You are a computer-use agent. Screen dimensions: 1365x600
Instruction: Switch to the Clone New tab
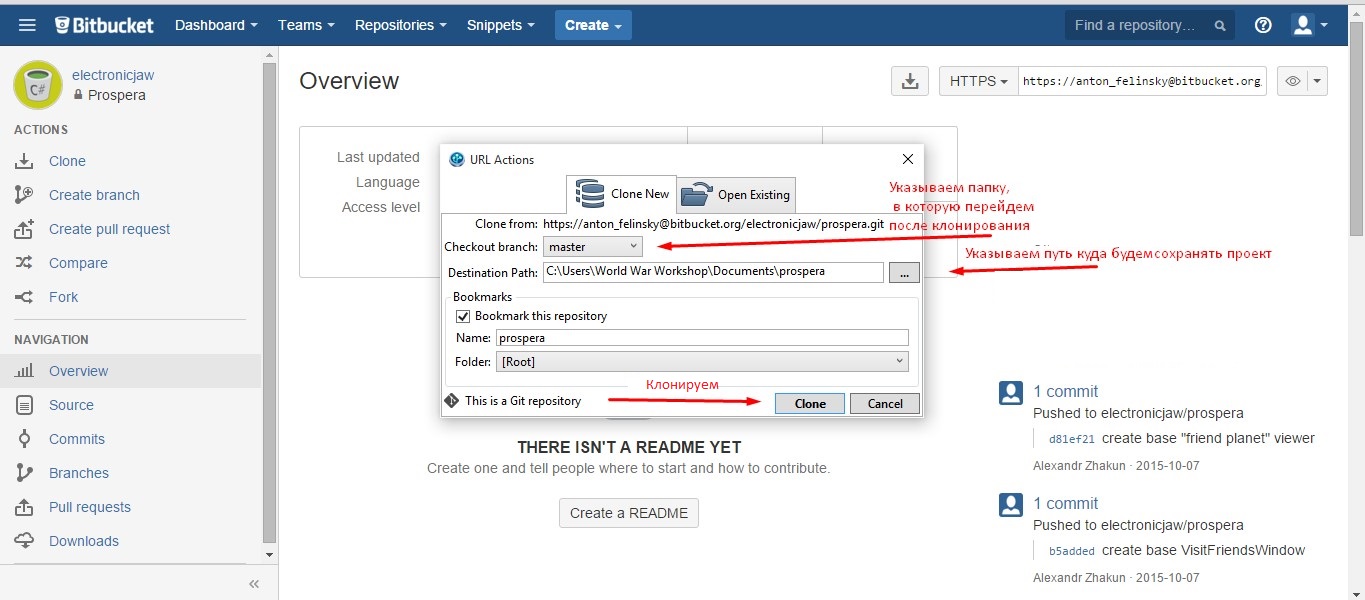pyautogui.click(x=621, y=193)
